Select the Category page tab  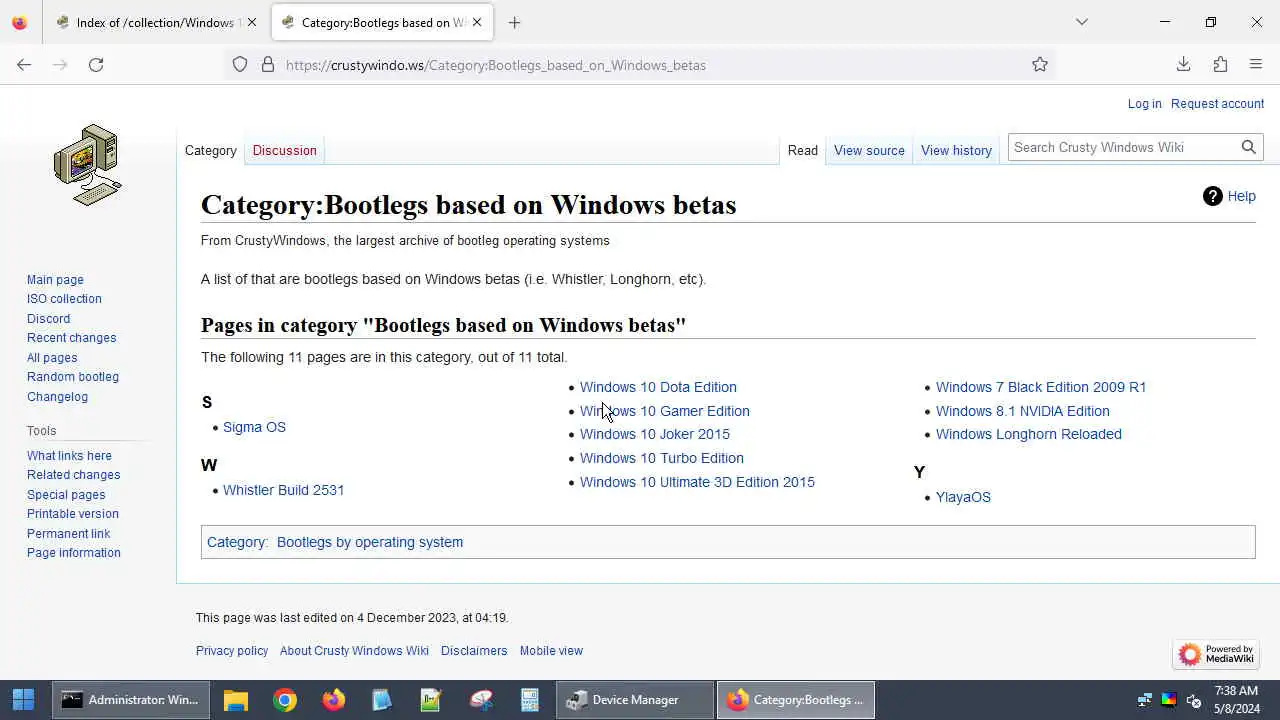(210, 150)
